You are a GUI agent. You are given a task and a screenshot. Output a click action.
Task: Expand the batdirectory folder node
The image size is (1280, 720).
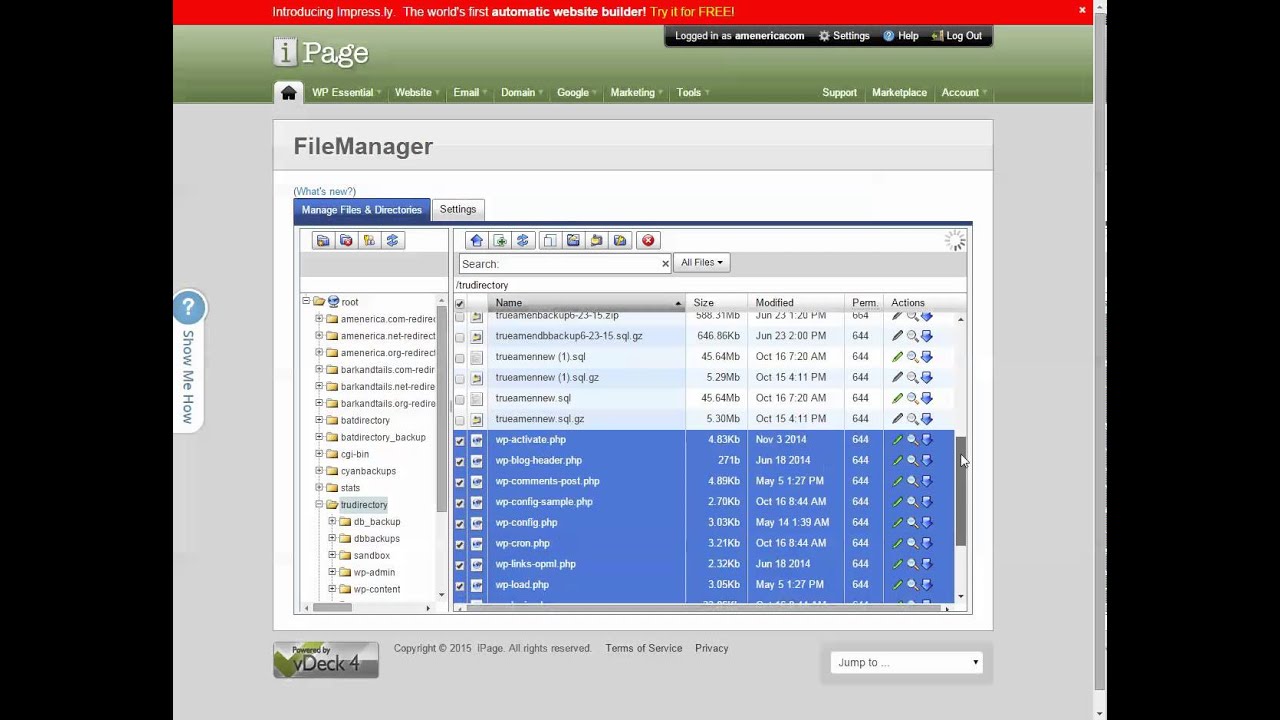pyautogui.click(x=319, y=421)
